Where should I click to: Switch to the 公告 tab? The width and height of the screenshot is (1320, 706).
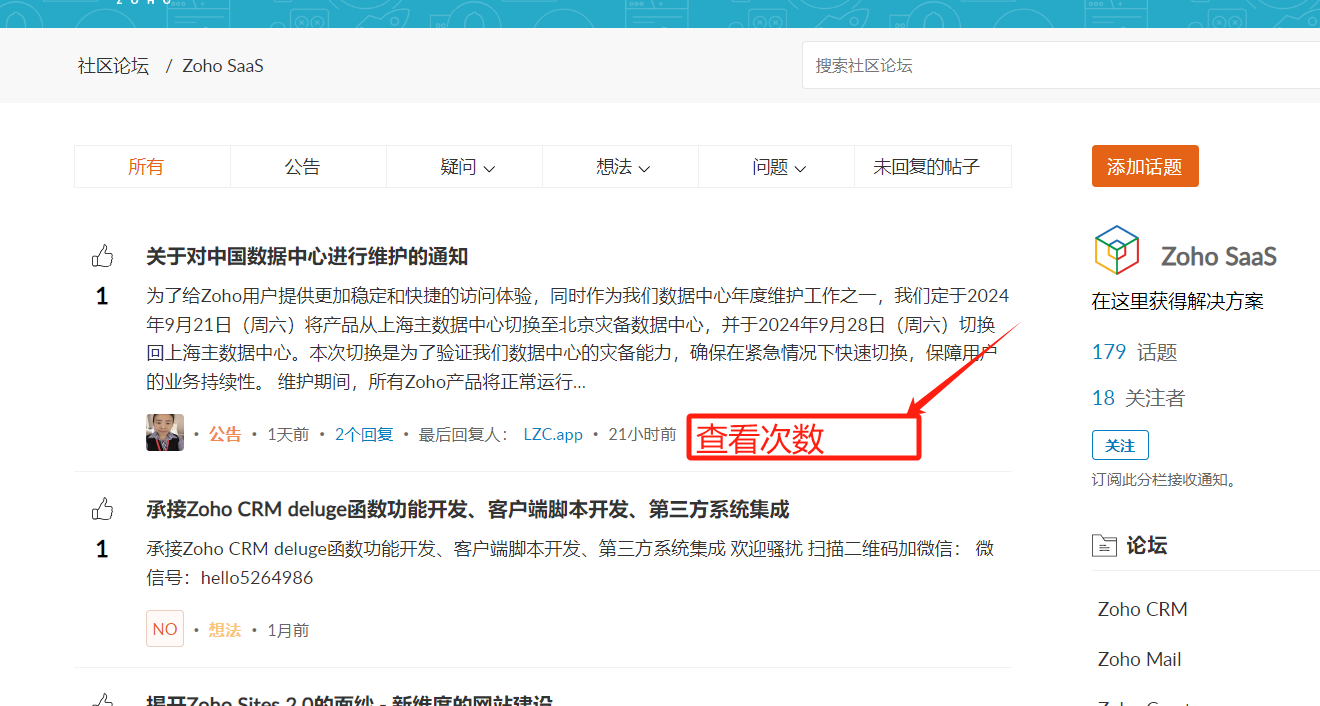[302, 167]
